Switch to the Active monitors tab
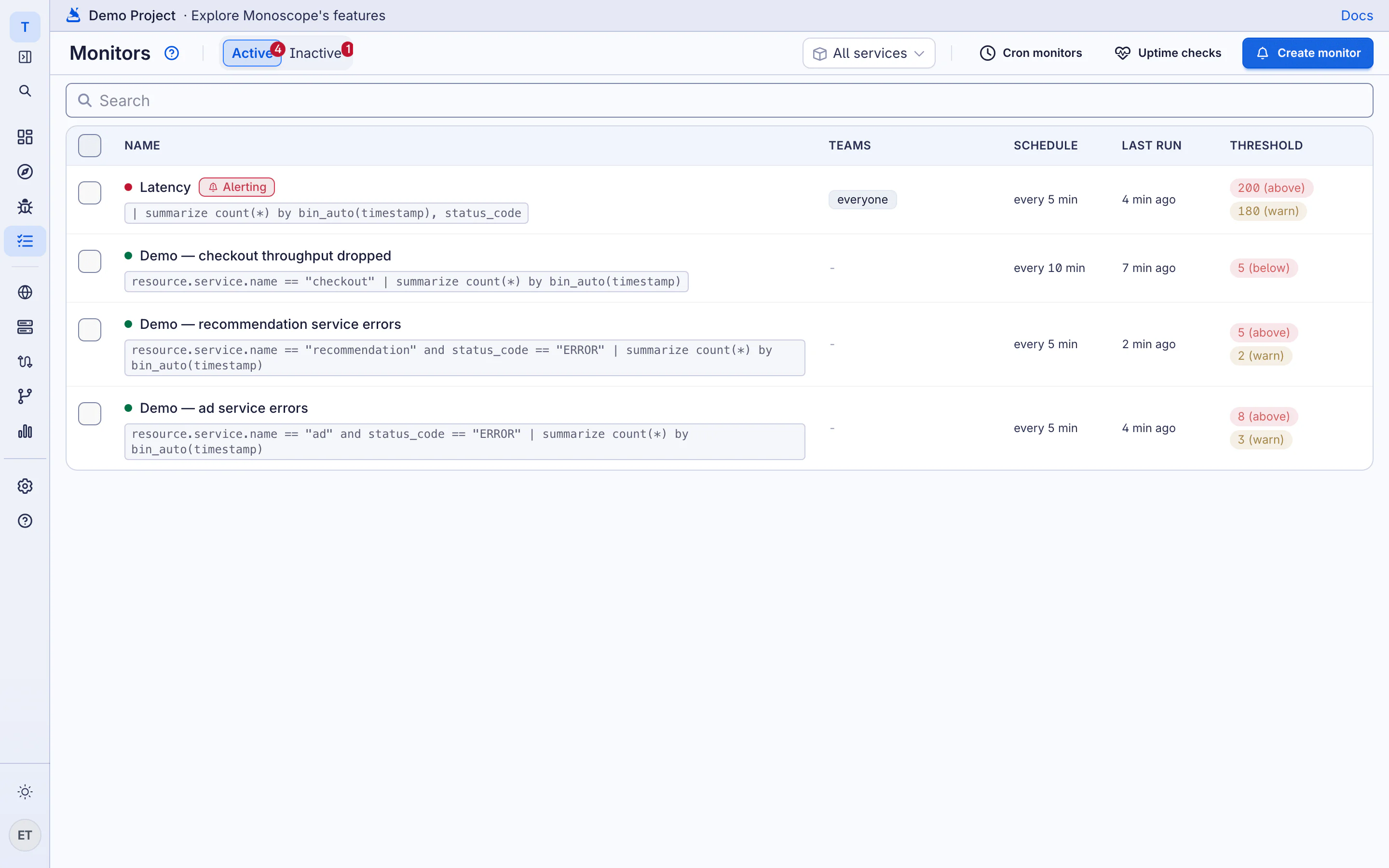 tap(253, 54)
